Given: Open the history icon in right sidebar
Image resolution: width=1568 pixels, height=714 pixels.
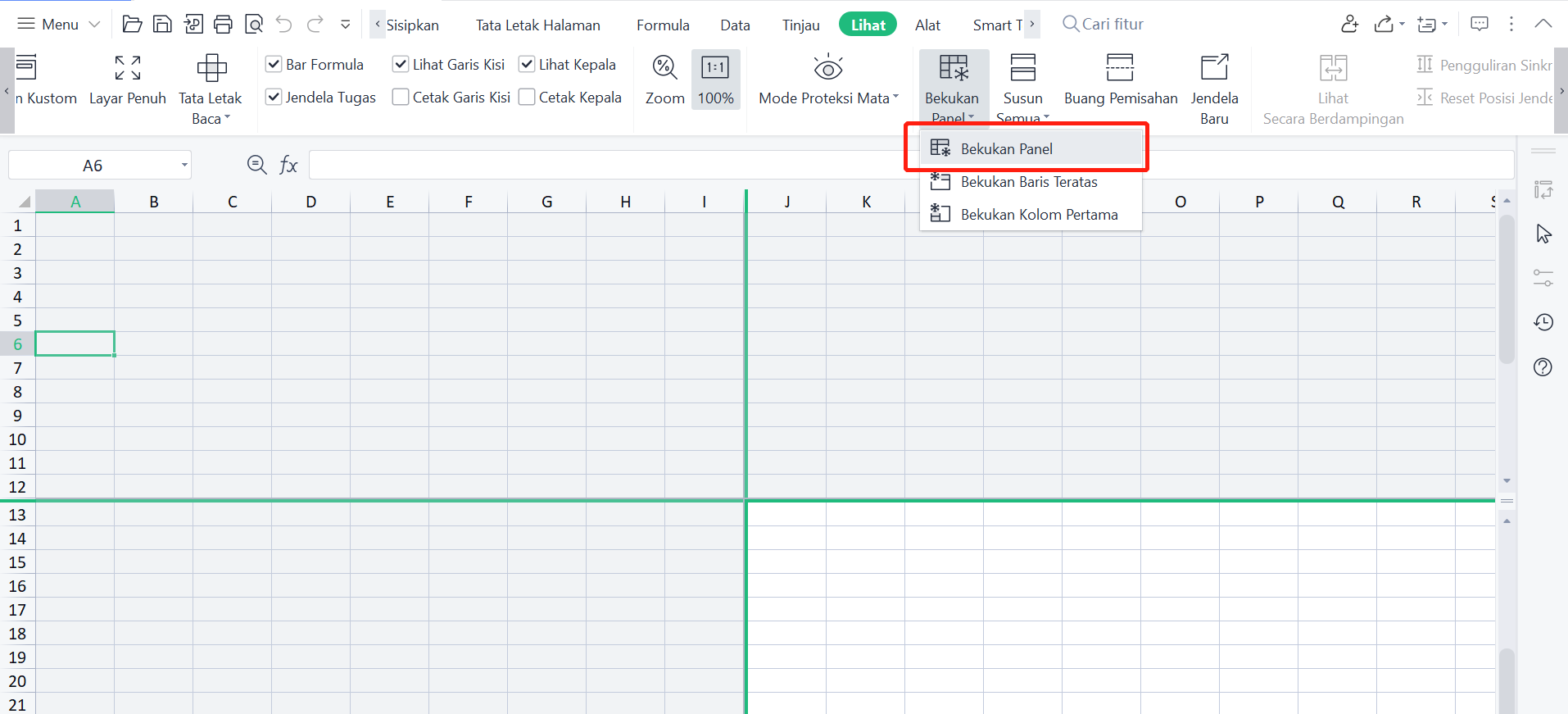Looking at the screenshot, I should click(x=1543, y=322).
